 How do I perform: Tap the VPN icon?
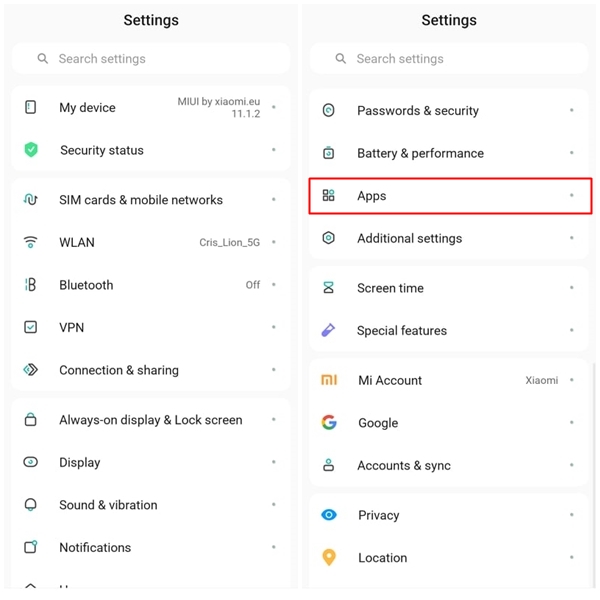tap(30, 327)
